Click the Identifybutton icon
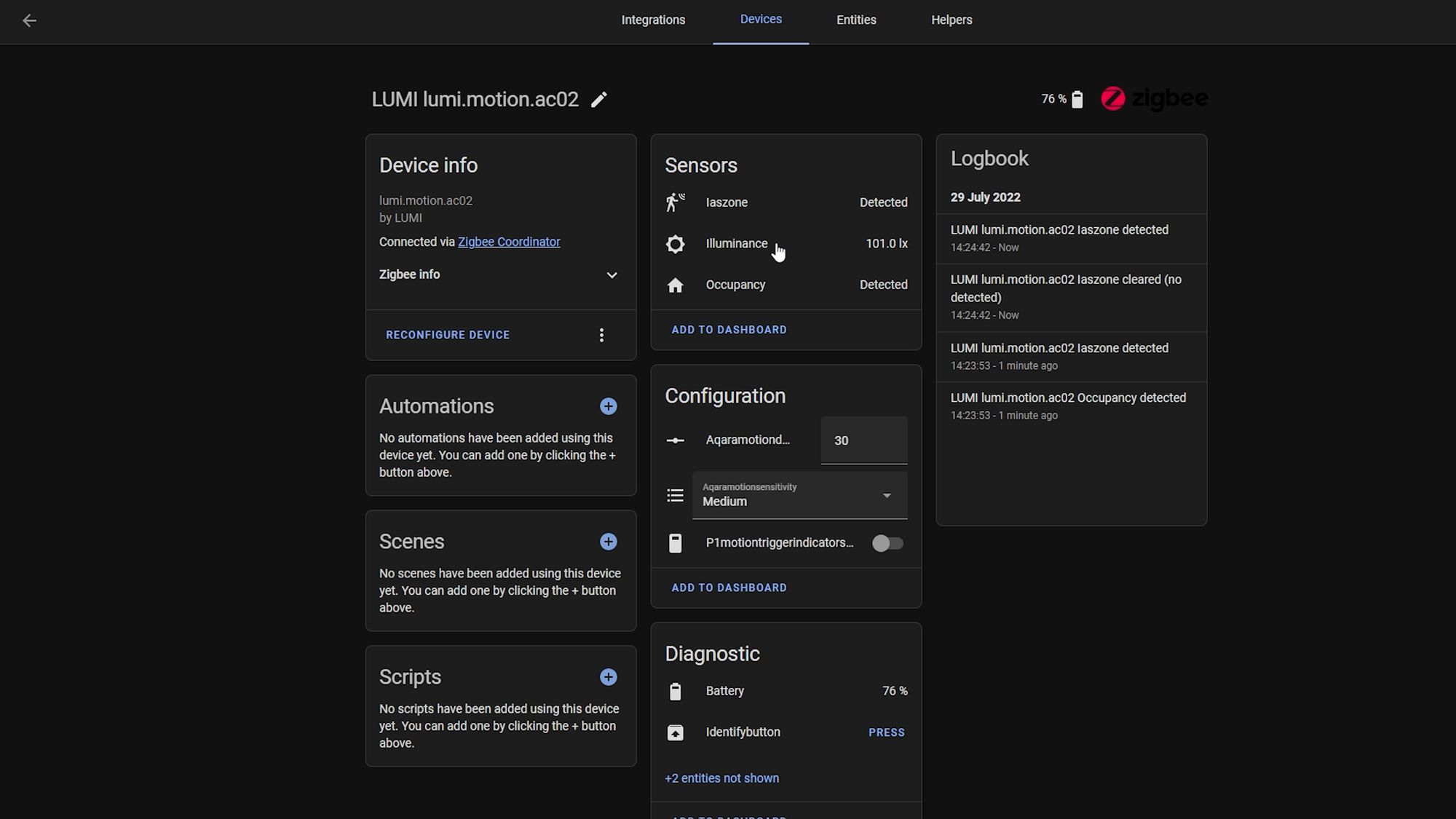The image size is (1456, 819). pyautogui.click(x=676, y=732)
